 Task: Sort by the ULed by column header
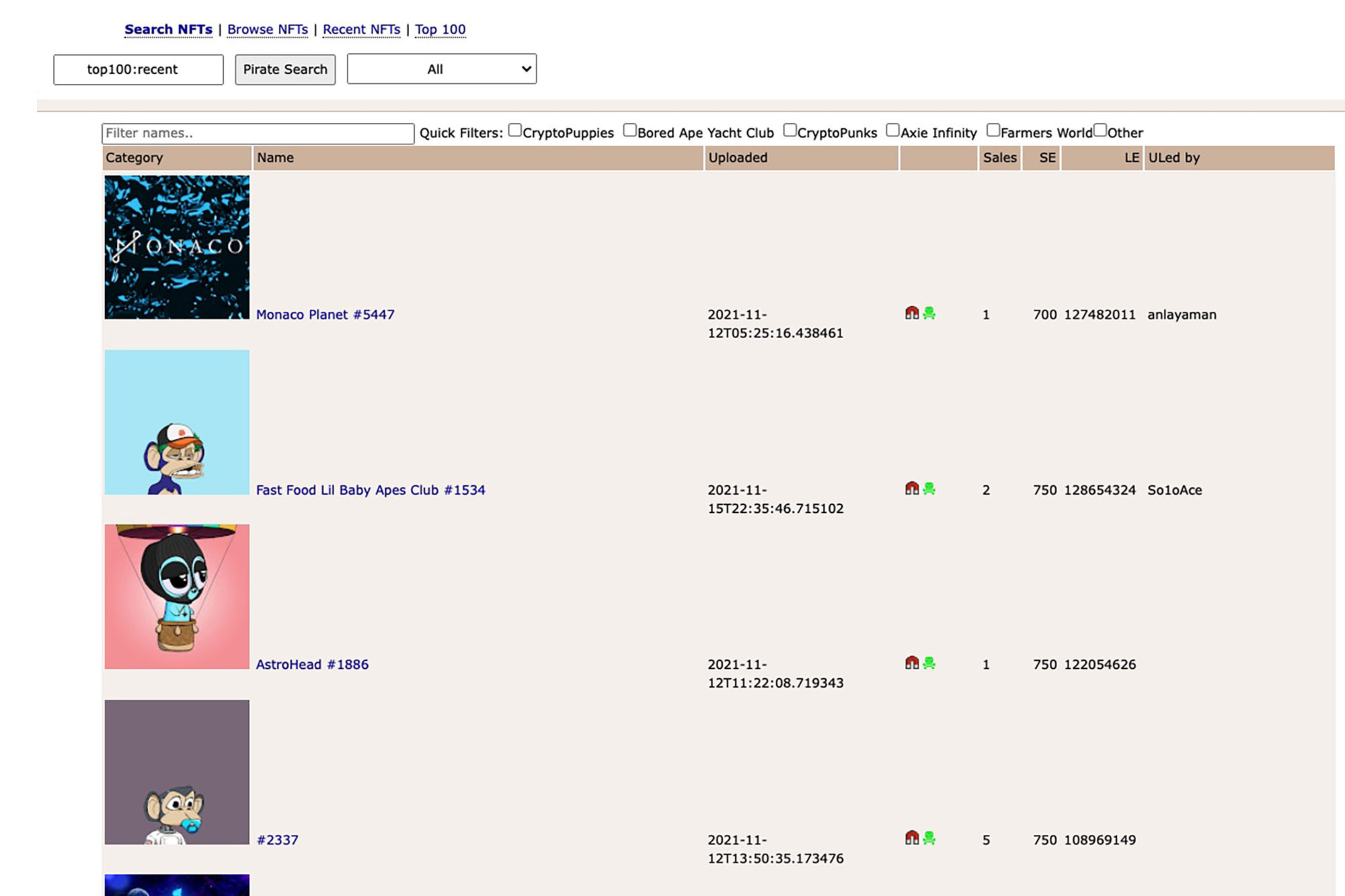pyautogui.click(x=1239, y=158)
